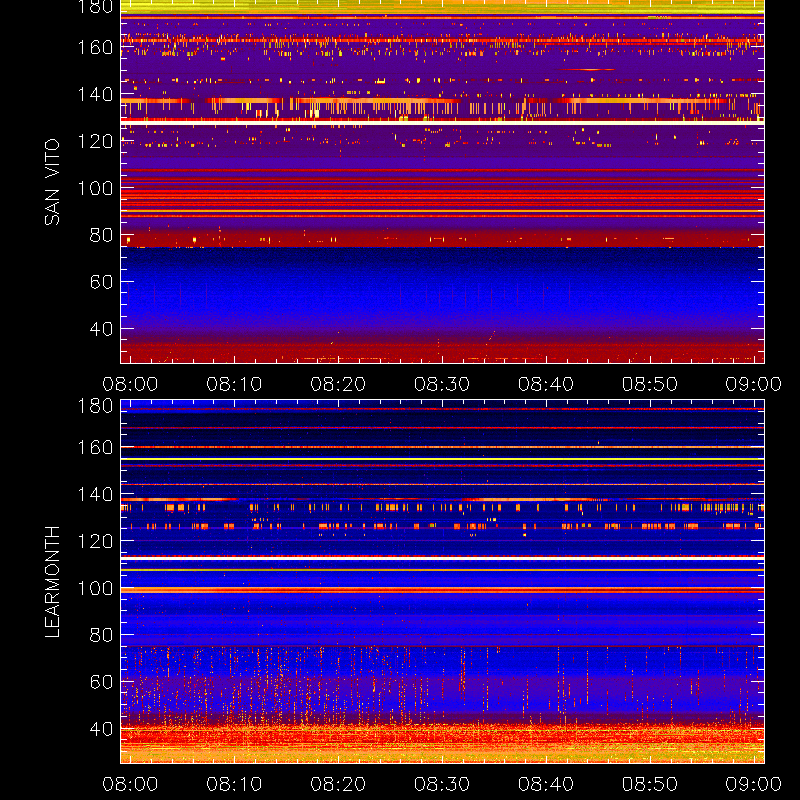Click 09:00 time label under San Vito plot
Viewport: 800px width, 800px height.
(754, 384)
